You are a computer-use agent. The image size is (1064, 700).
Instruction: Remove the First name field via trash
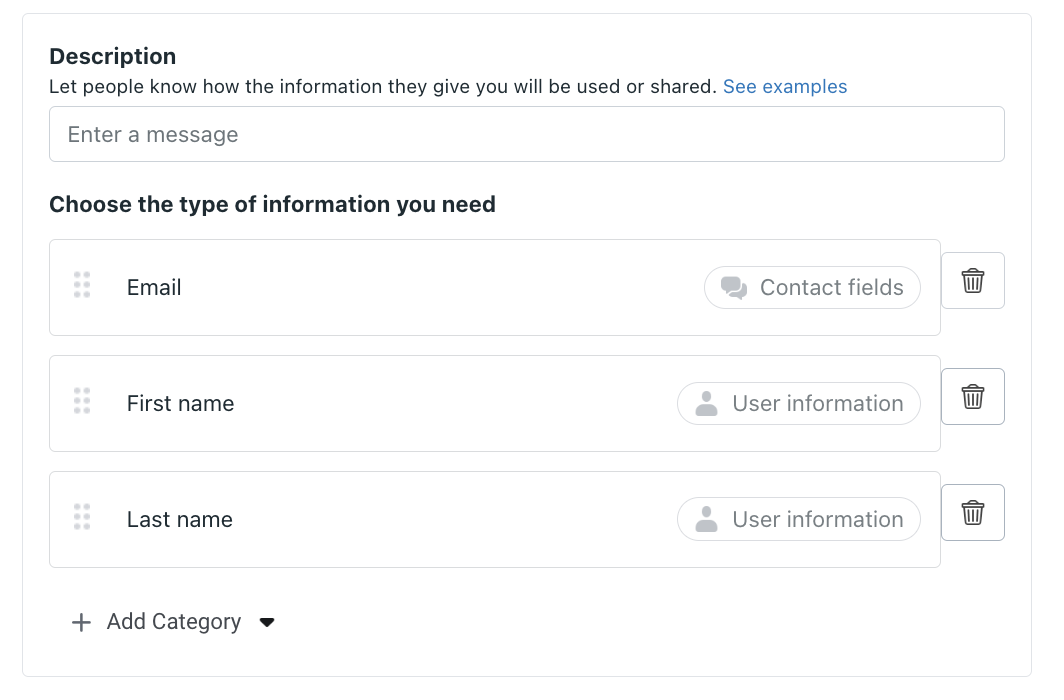click(973, 397)
